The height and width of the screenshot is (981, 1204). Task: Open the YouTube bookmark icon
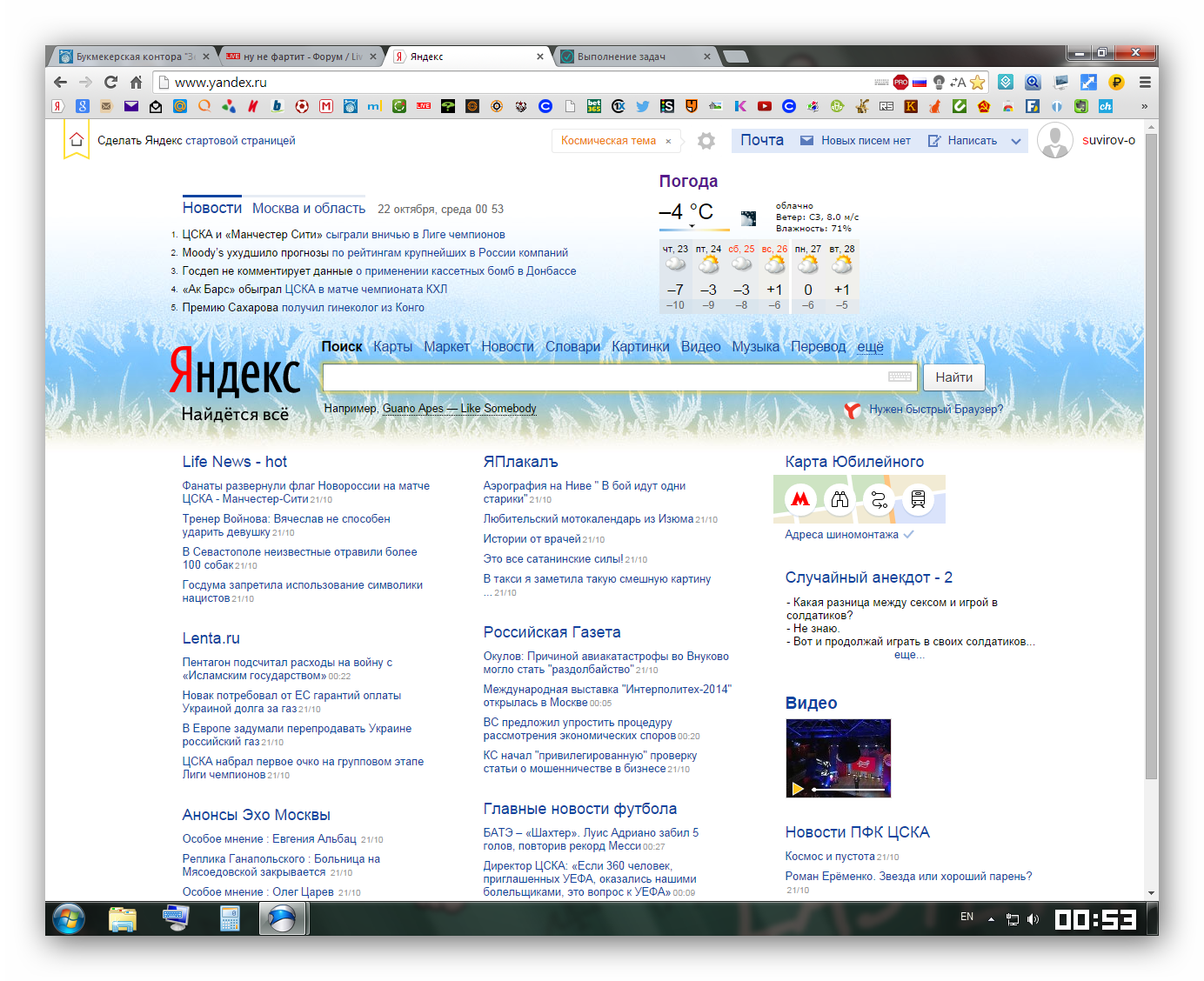tap(765, 106)
